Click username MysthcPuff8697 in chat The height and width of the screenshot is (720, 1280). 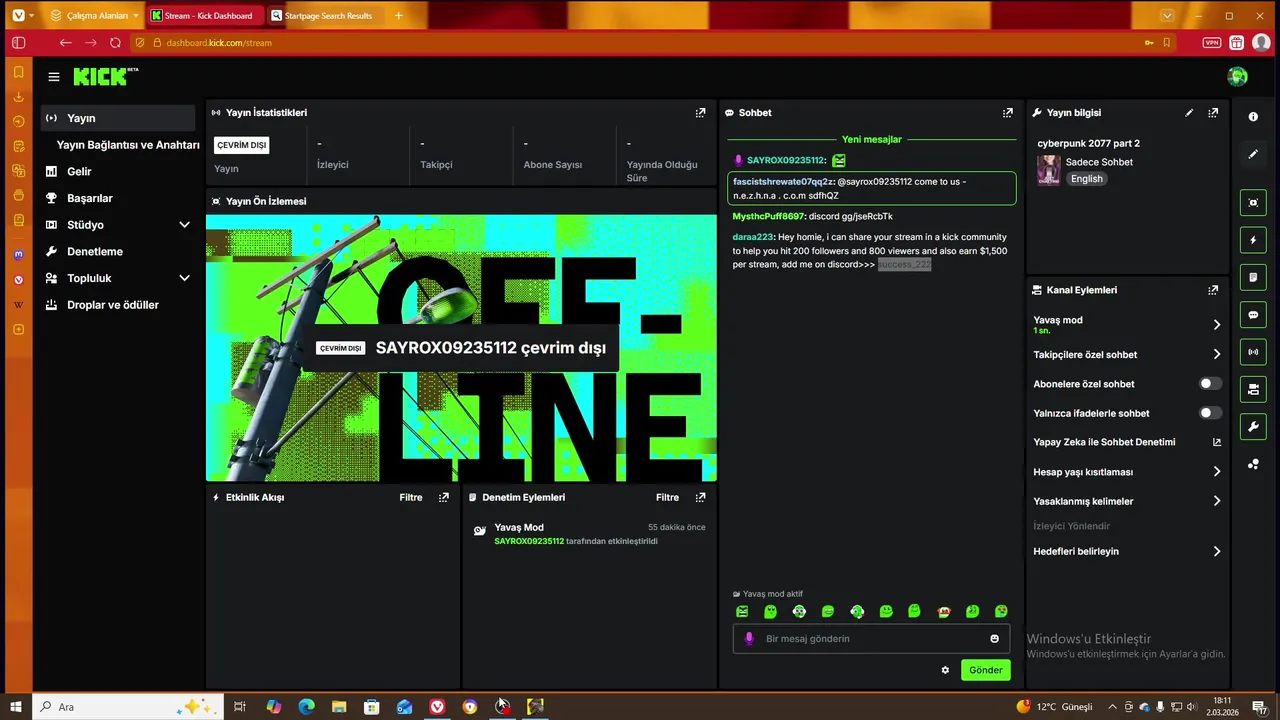(x=768, y=216)
